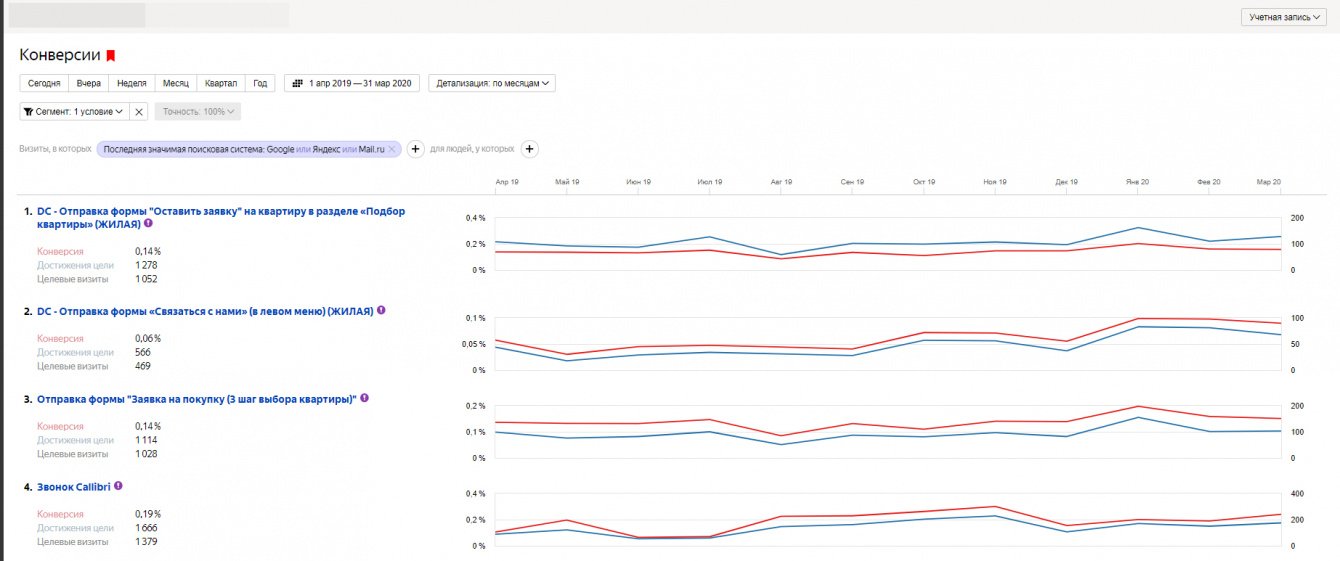Image resolution: width=1340 pixels, height=561 pixels.
Task: Open the Детализация: по месяцам dropdown
Action: pos(492,84)
